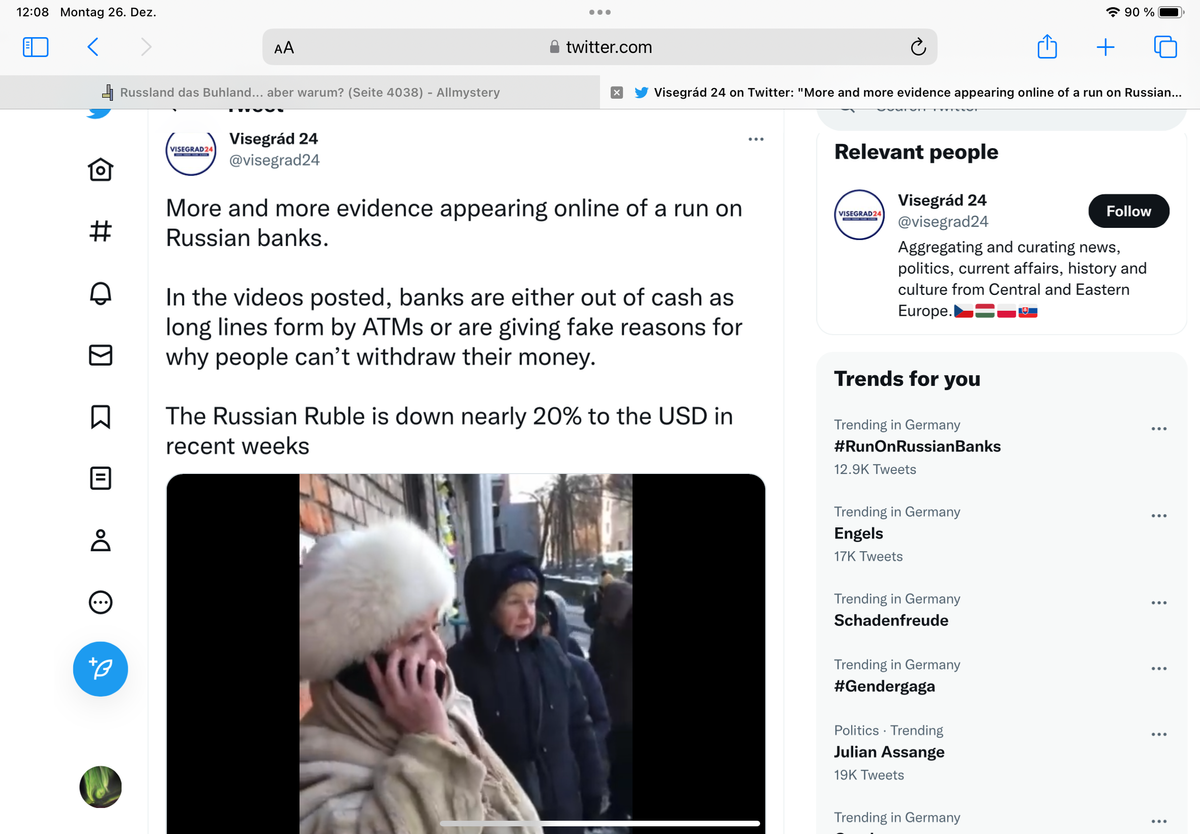1200x834 pixels.
Task: Tap the battery indicator in status bar
Action: [x=1171, y=12]
